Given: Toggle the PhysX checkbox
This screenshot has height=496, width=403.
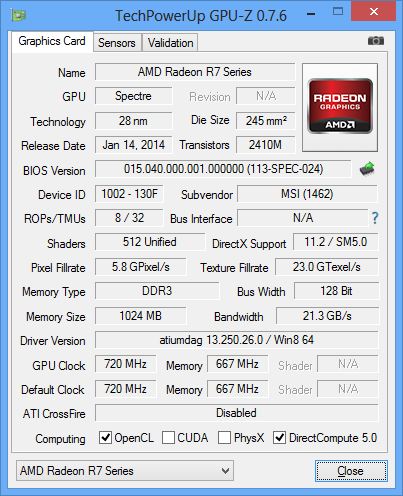Looking at the screenshot, I should 224,438.
